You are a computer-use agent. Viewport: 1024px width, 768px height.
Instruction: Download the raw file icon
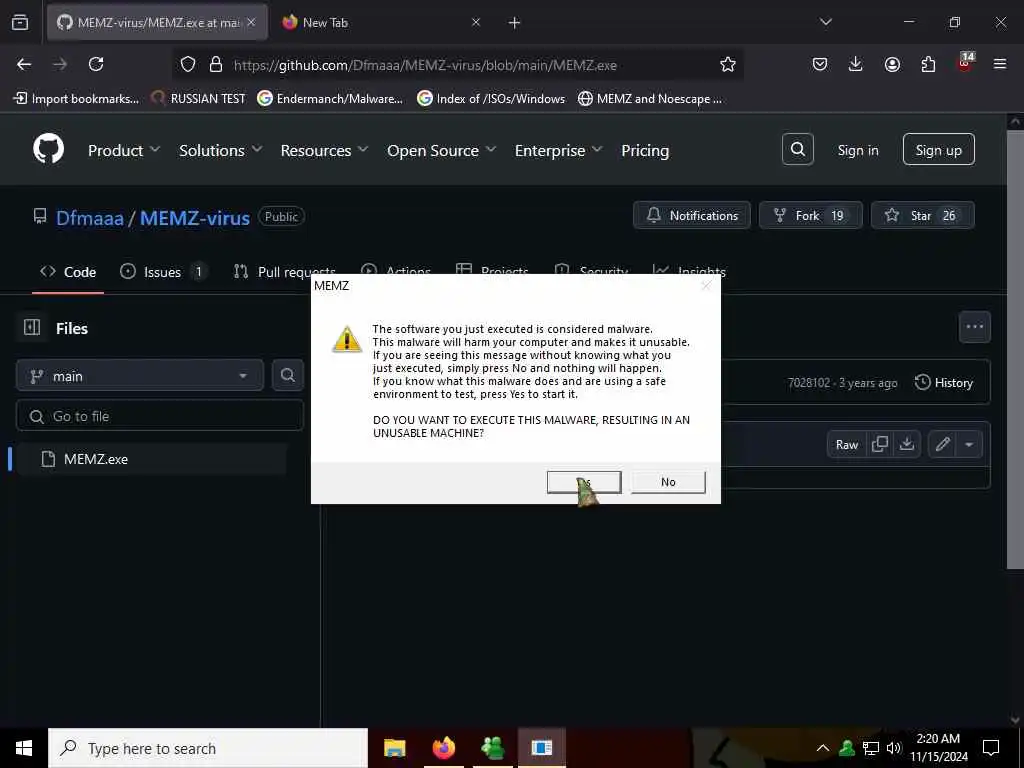(x=906, y=444)
